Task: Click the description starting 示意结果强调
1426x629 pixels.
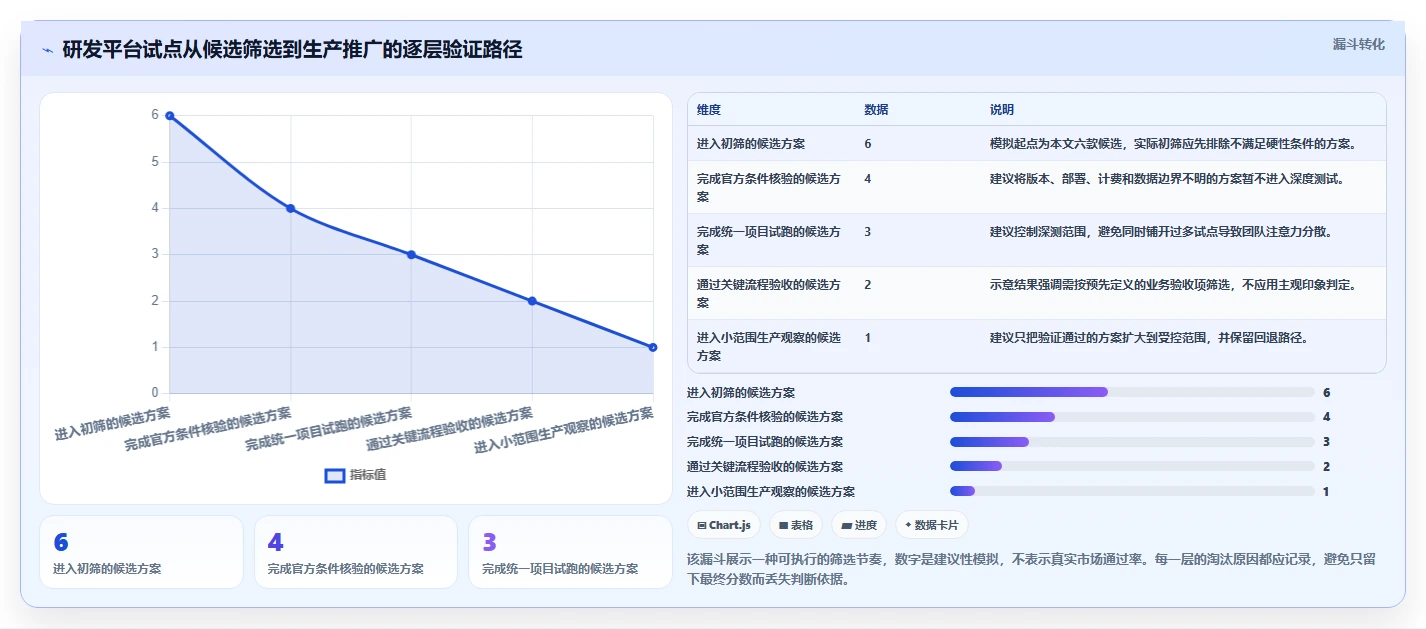Action: coord(1173,285)
